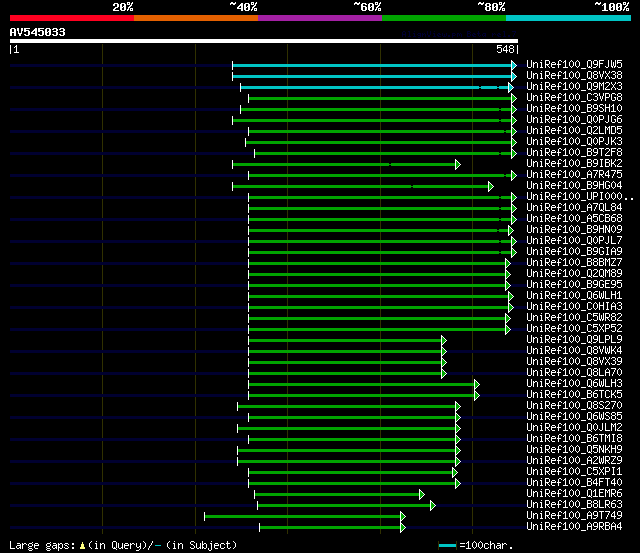This screenshot has width=640, height=553.
Task: Select the UniRef100_C5XP52 label
Action: click(574, 329)
